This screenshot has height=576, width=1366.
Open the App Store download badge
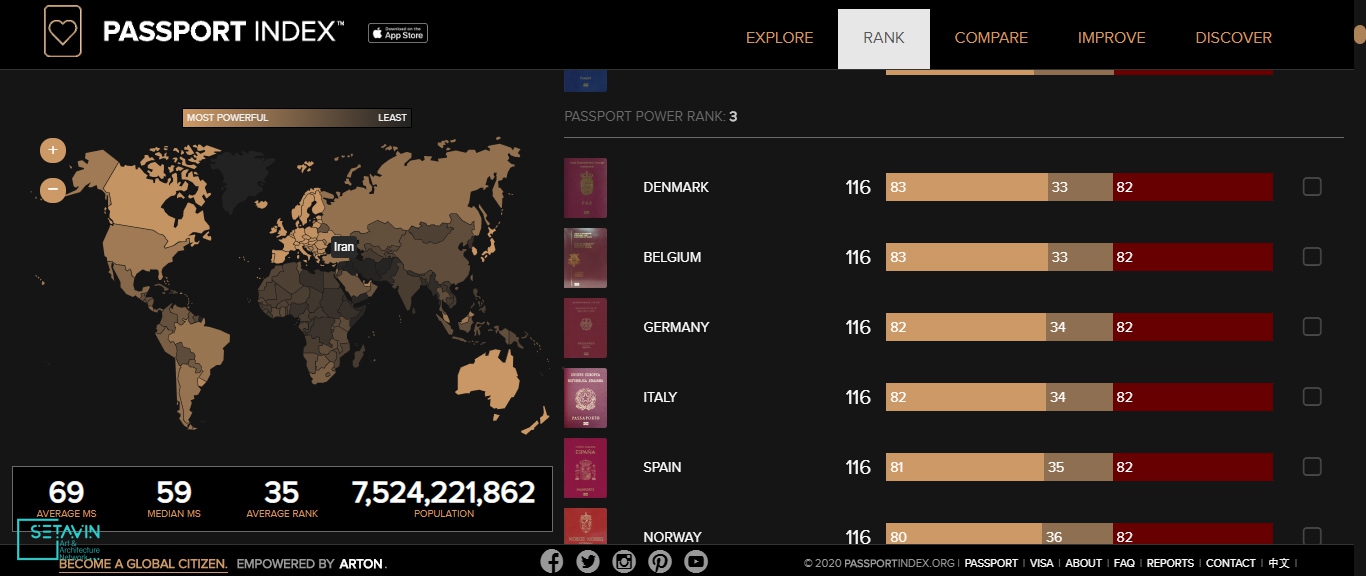pyautogui.click(x=397, y=34)
